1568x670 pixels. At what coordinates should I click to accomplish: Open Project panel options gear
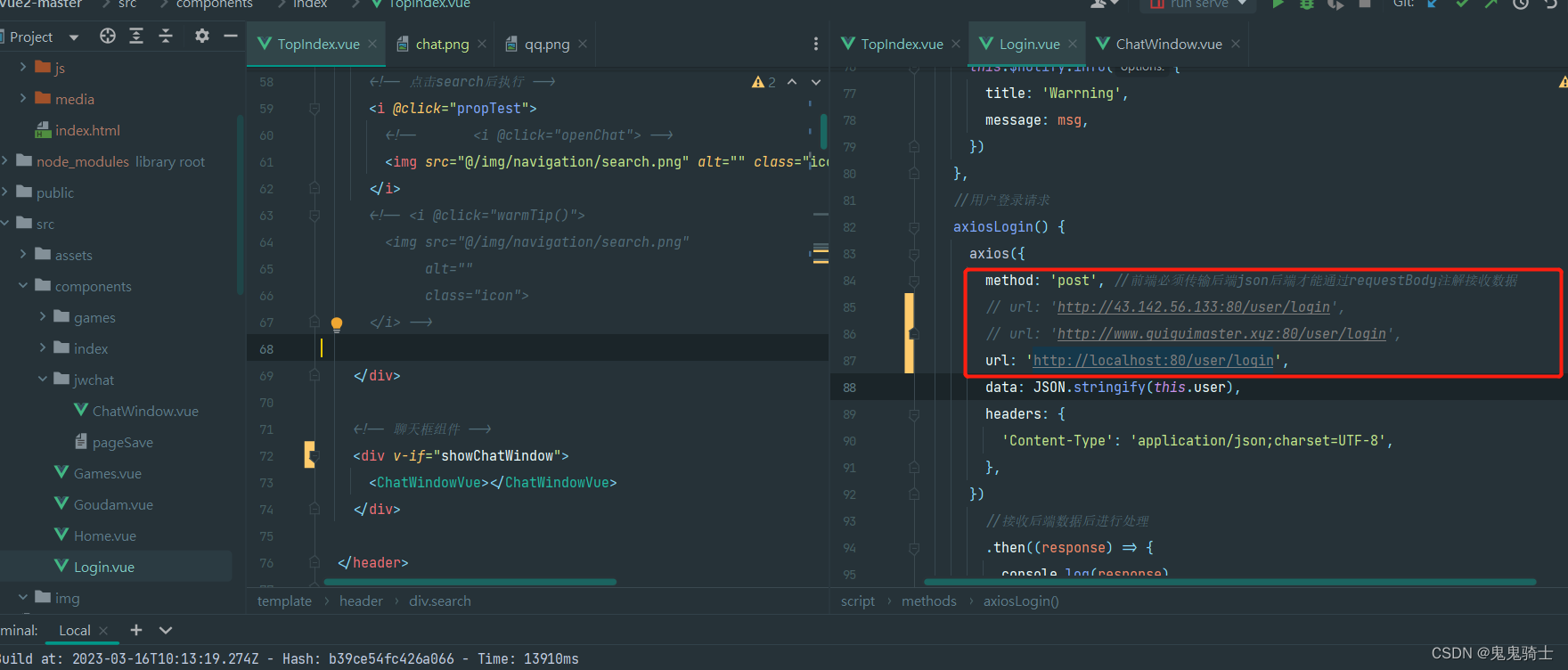202,36
